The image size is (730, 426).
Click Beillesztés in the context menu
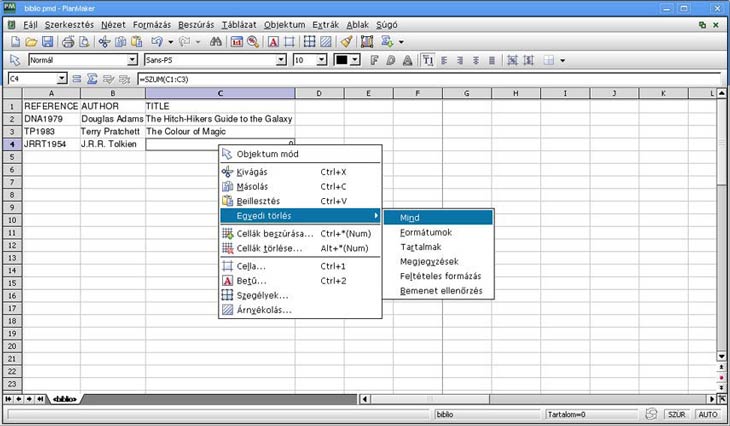(300, 201)
